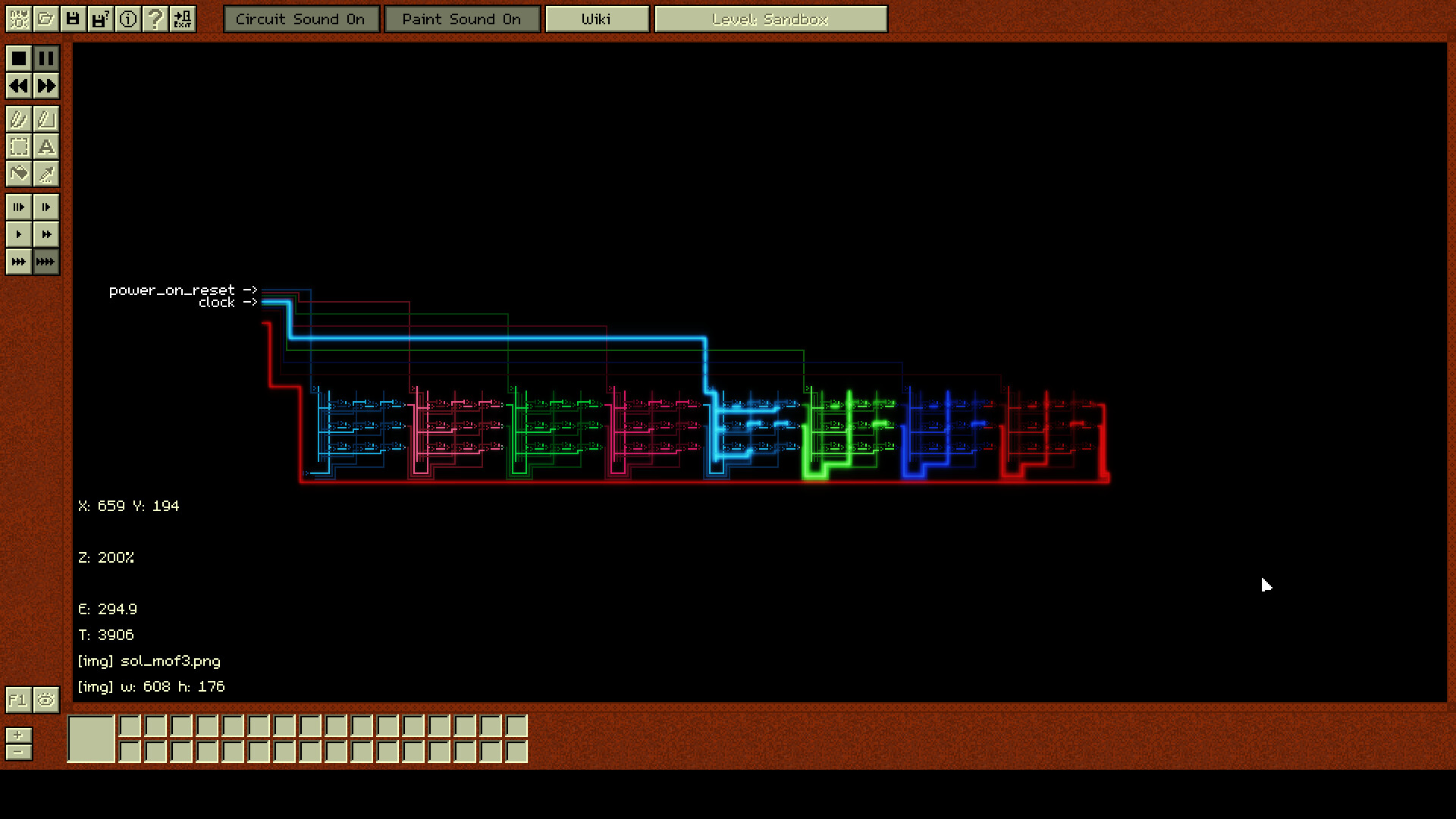Viewport: 1456px width, 819px height.
Task: Open a saved circuit file
Action: click(x=45, y=19)
